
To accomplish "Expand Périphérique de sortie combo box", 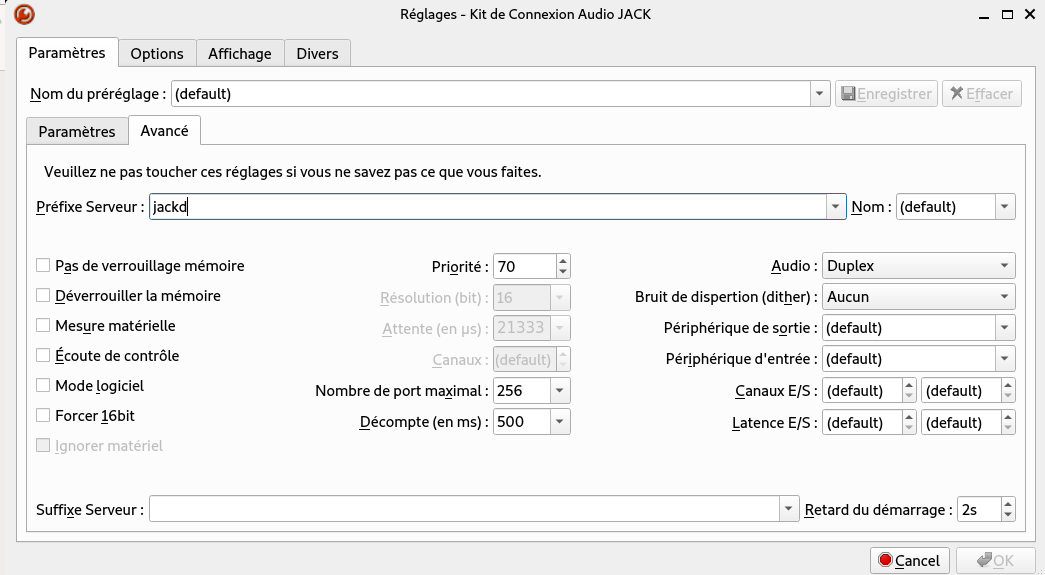I will tap(1005, 328).
